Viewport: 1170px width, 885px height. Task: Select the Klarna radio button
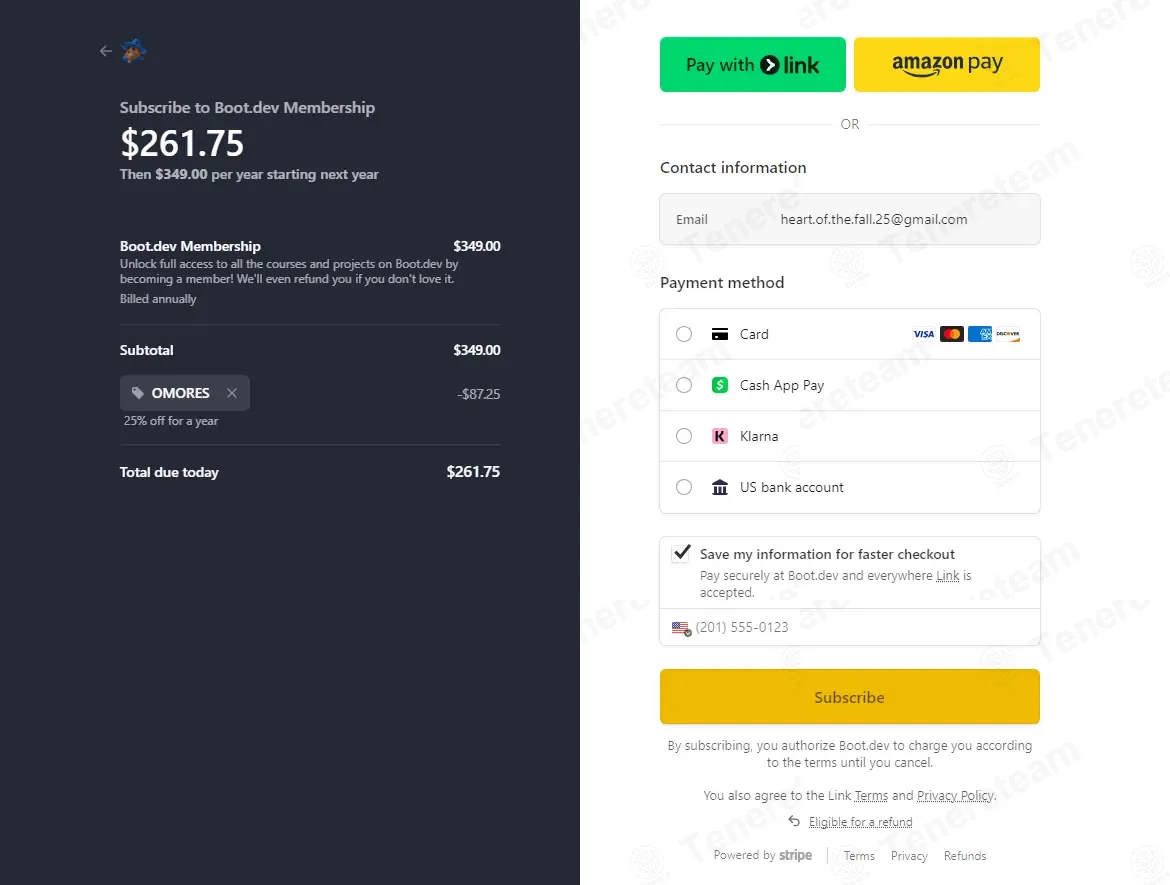[x=684, y=436]
